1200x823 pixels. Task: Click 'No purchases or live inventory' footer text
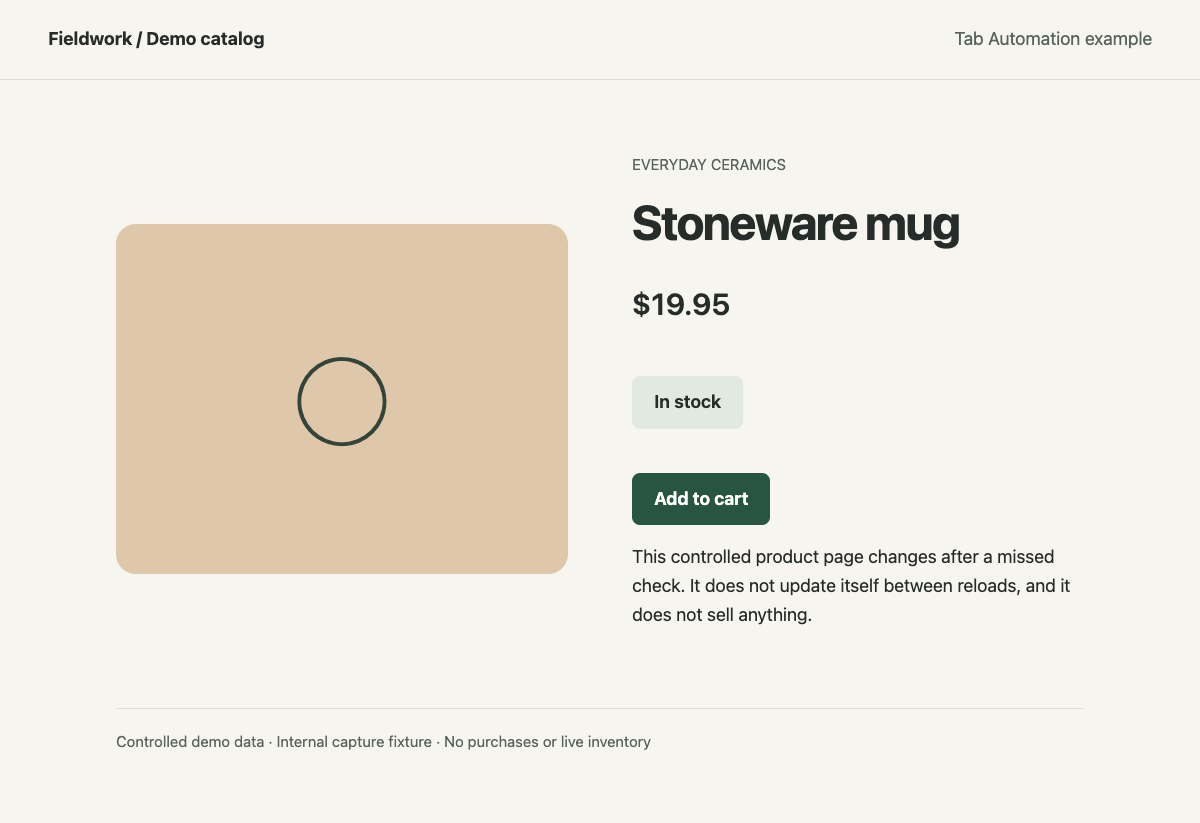pyautogui.click(x=548, y=742)
